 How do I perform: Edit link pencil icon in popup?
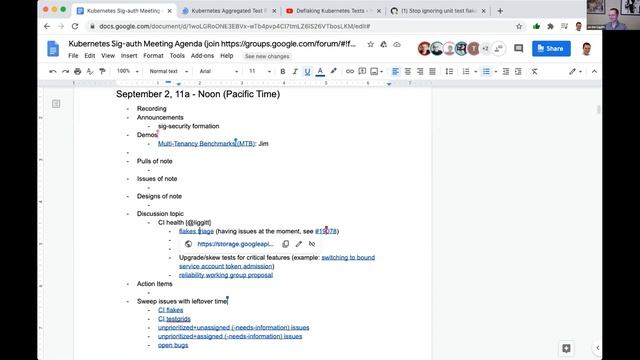(299, 244)
